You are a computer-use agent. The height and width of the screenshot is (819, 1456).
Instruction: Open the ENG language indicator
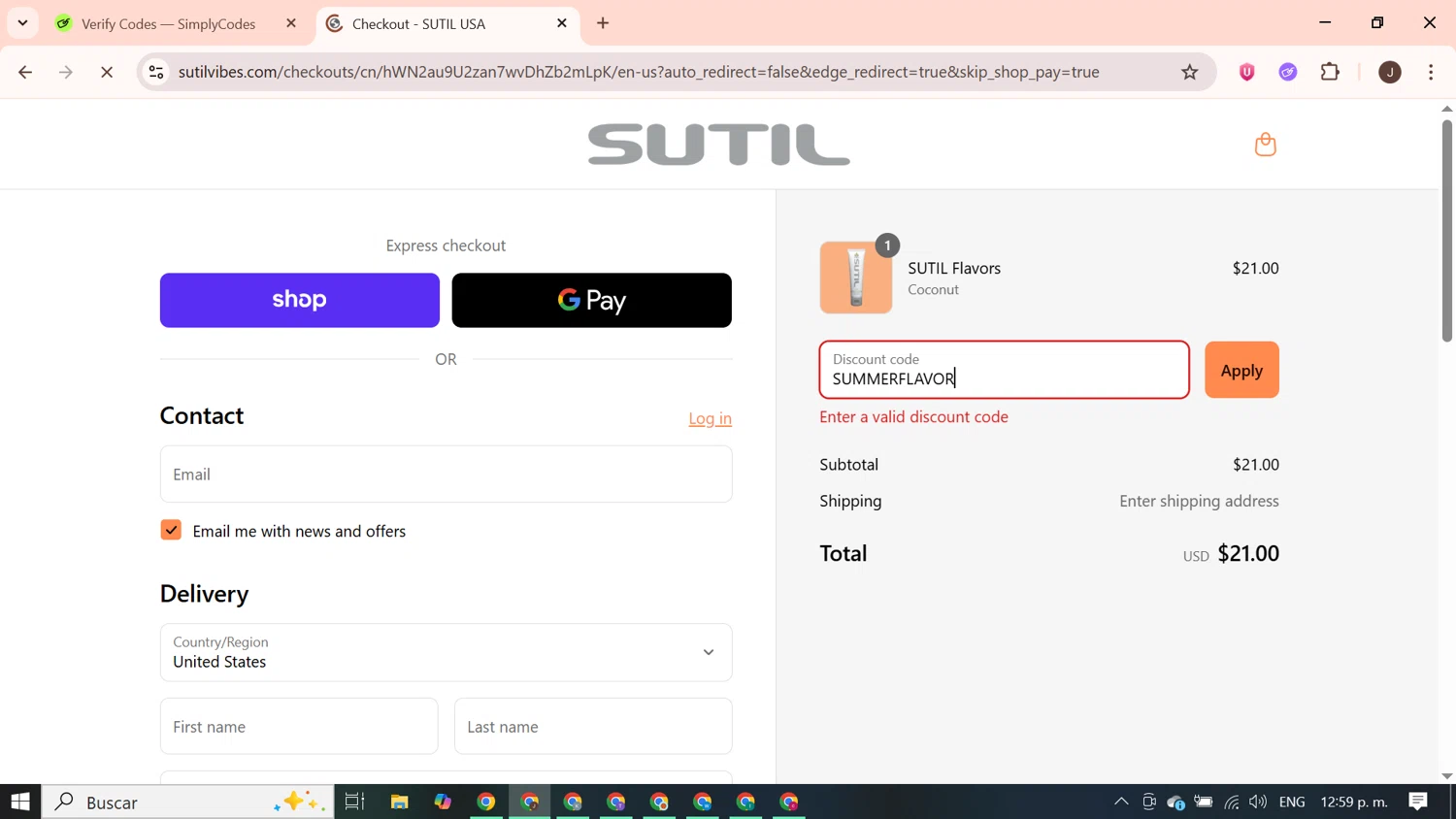(1292, 802)
